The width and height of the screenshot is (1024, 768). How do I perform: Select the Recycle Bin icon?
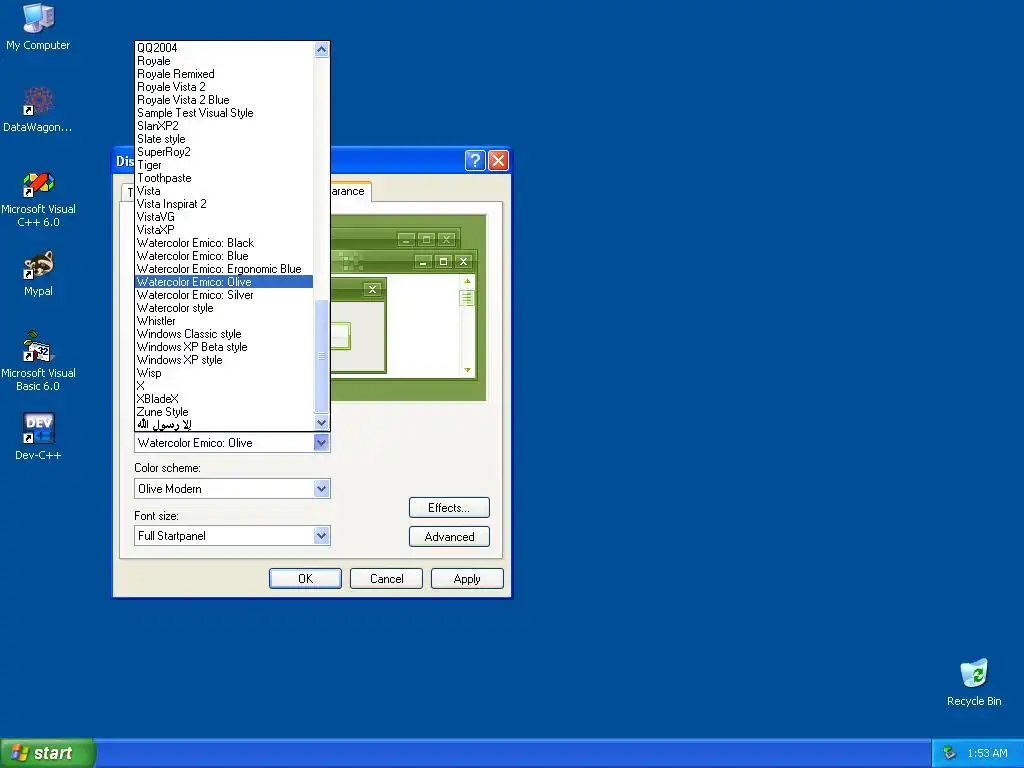pyautogui.click(x=974, y=682)
